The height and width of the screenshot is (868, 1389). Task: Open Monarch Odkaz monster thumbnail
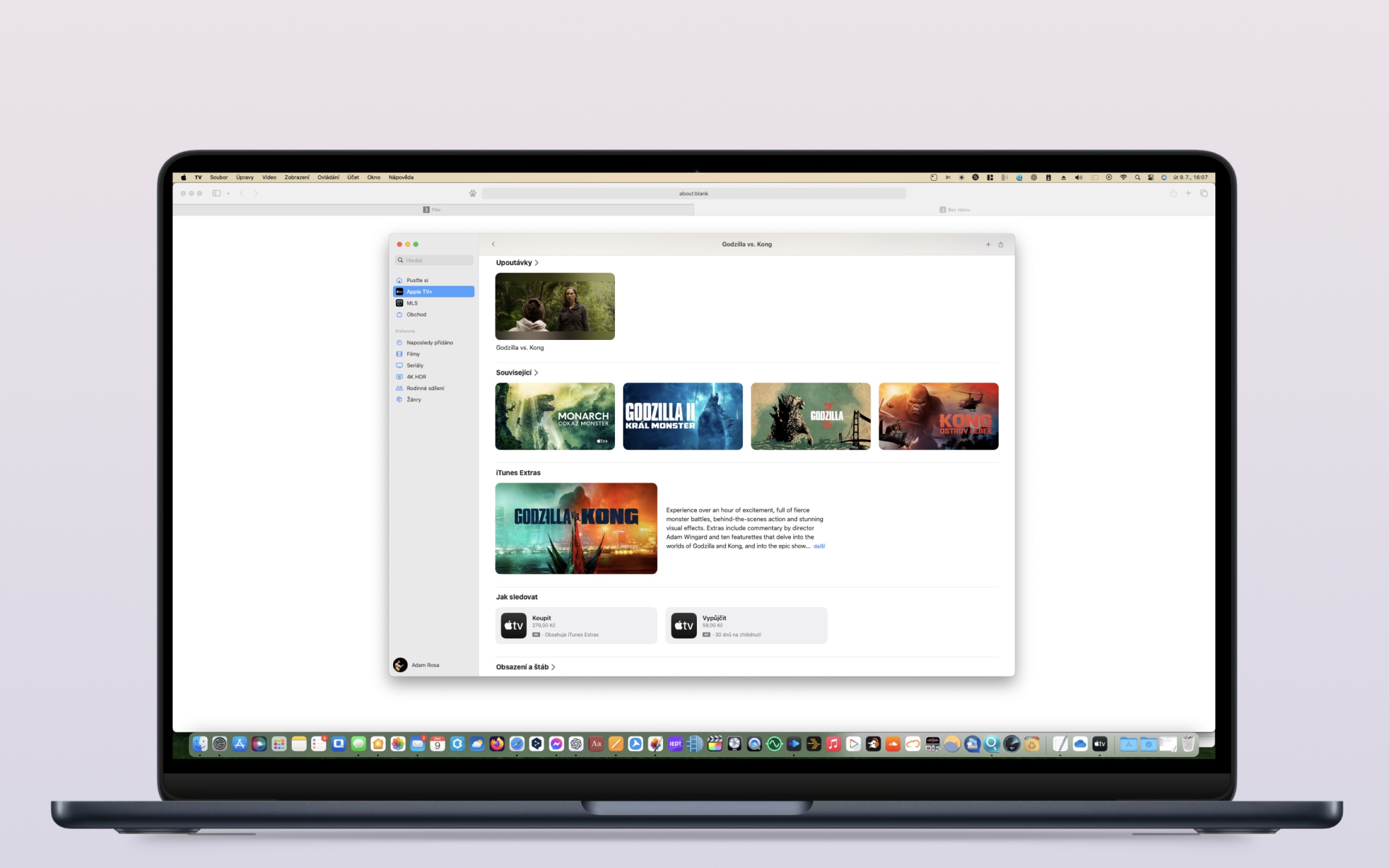555,416
